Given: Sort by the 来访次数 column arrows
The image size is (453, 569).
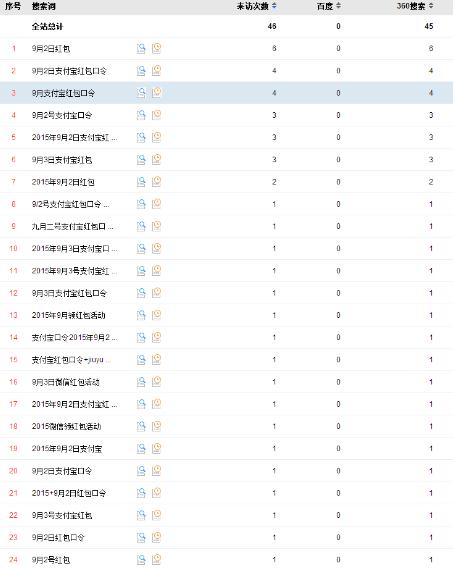Looking at the screenshot, I should 274,6.
